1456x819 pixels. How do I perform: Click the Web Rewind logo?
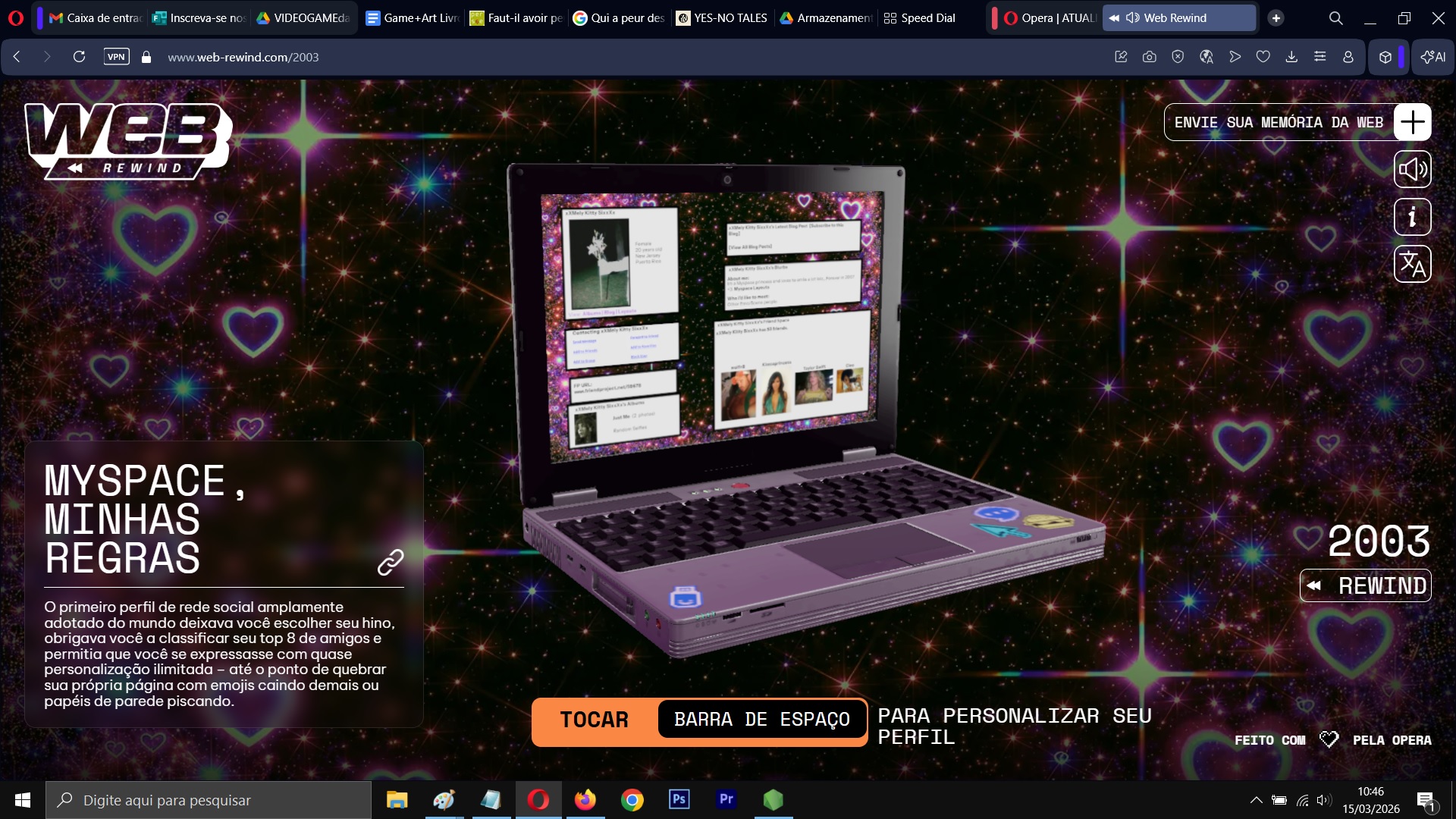pos(127,140)
